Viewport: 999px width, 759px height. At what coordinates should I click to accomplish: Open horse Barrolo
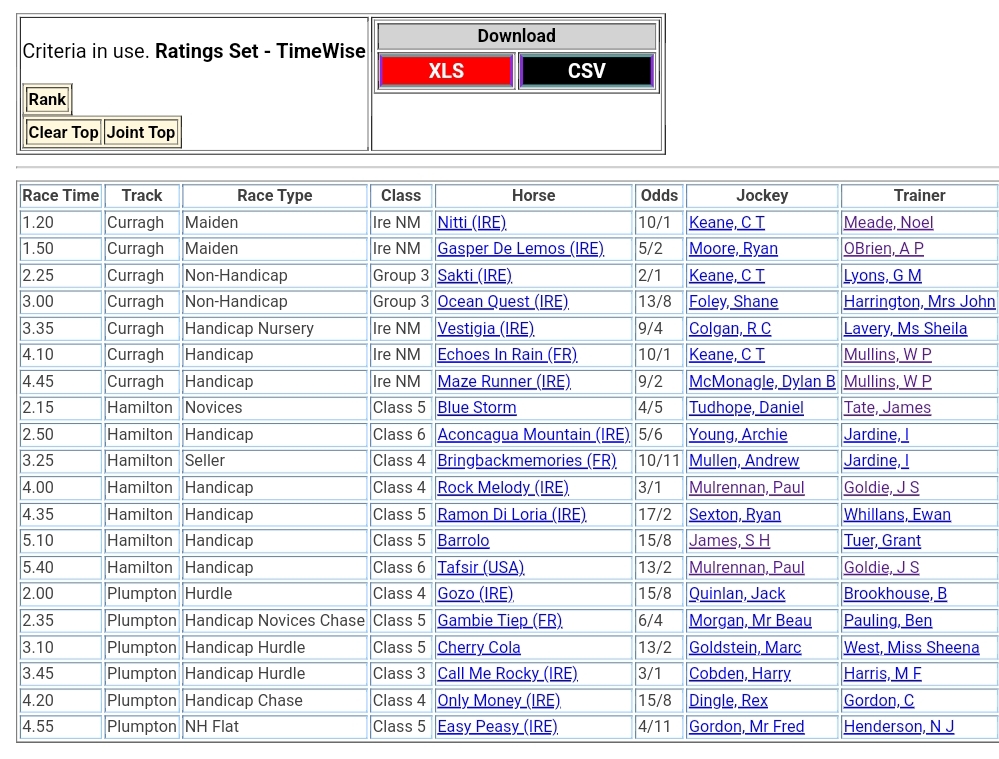click(463, 541)
